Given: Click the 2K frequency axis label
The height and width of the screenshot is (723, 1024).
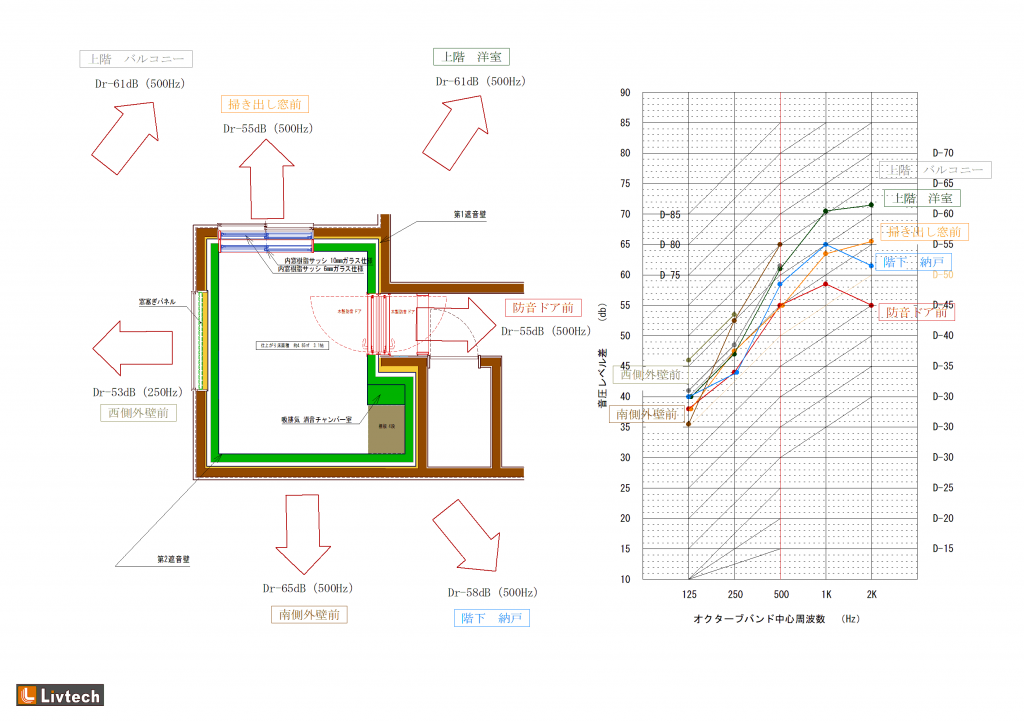Looking at the screenshot, I should [872, 594].
